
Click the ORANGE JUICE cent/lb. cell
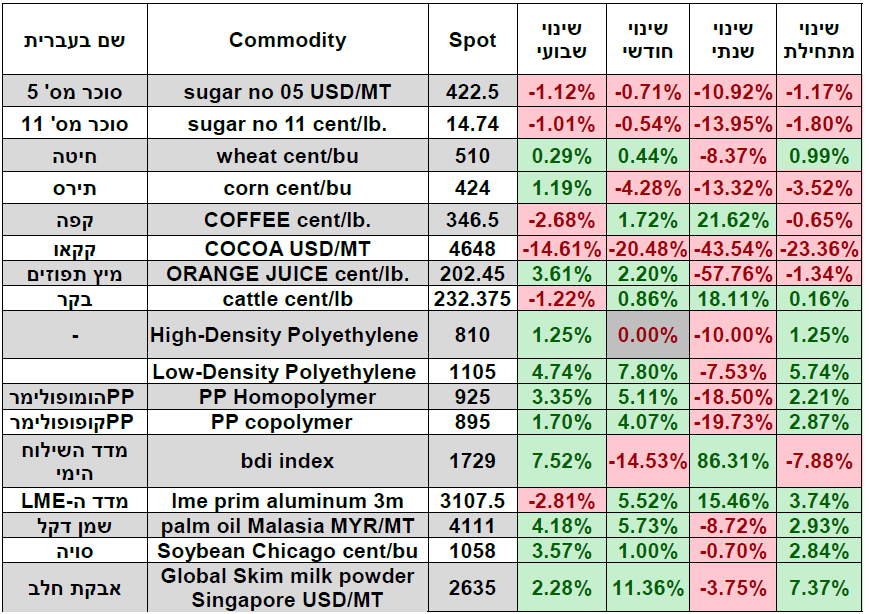pos(287,273)
